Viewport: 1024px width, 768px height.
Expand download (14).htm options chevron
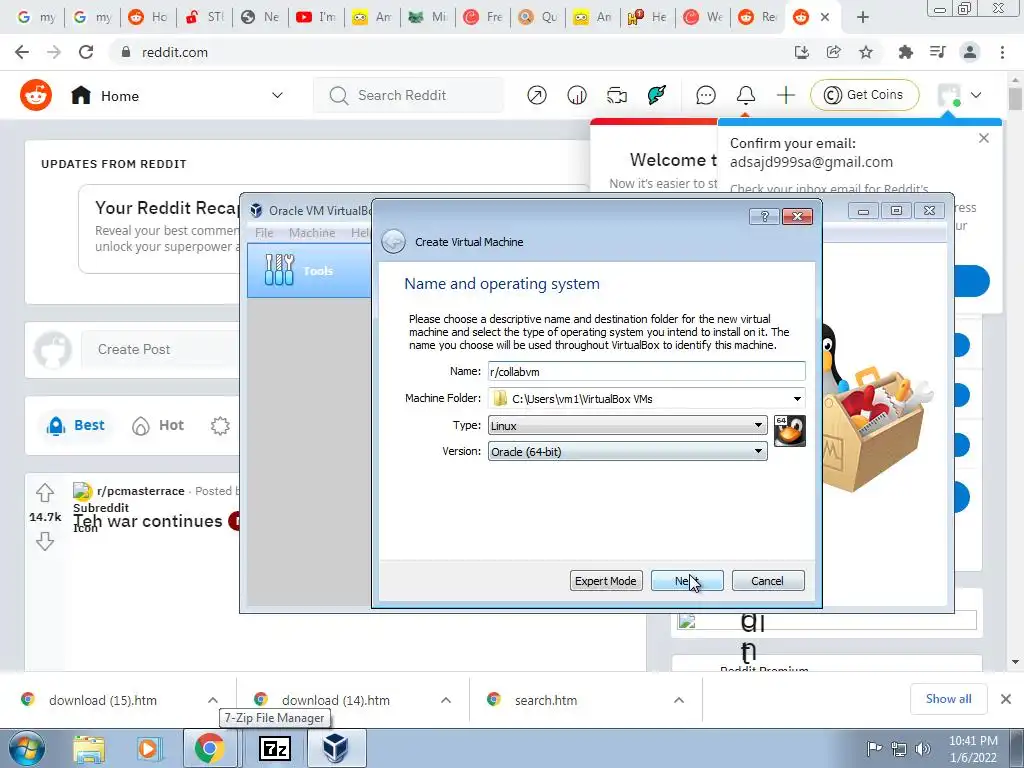pos(446,700)
